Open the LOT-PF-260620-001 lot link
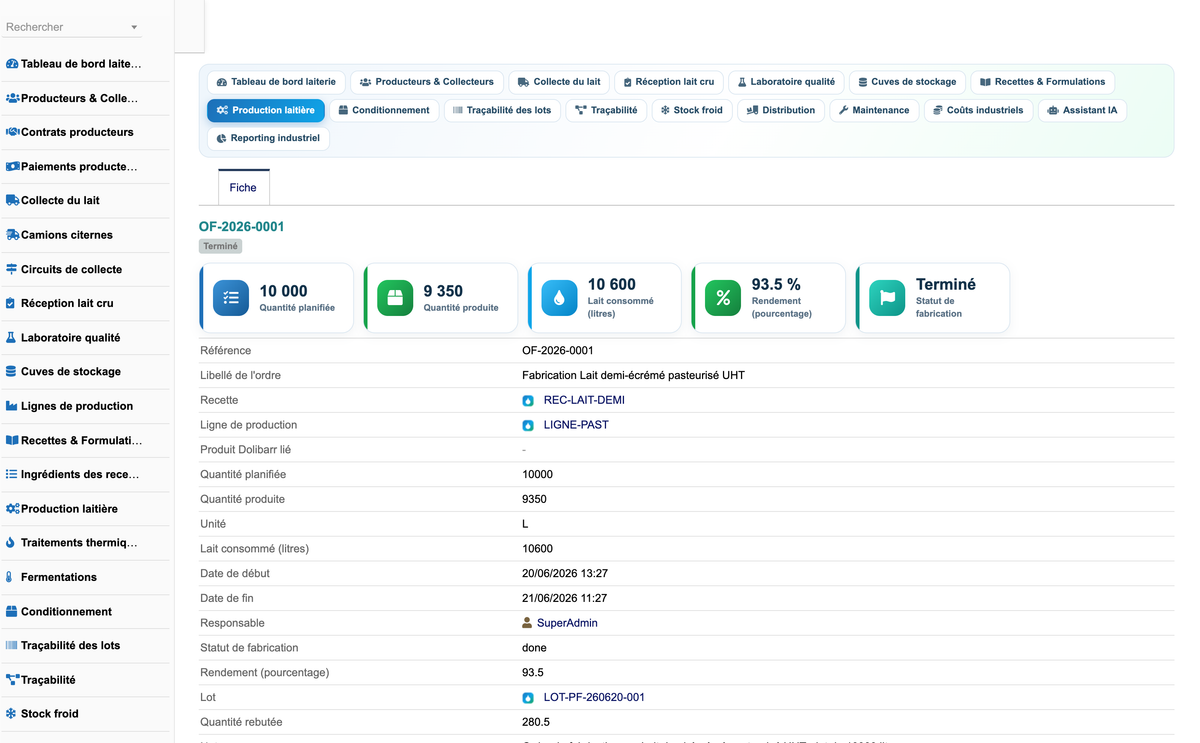 click(594, 697)
